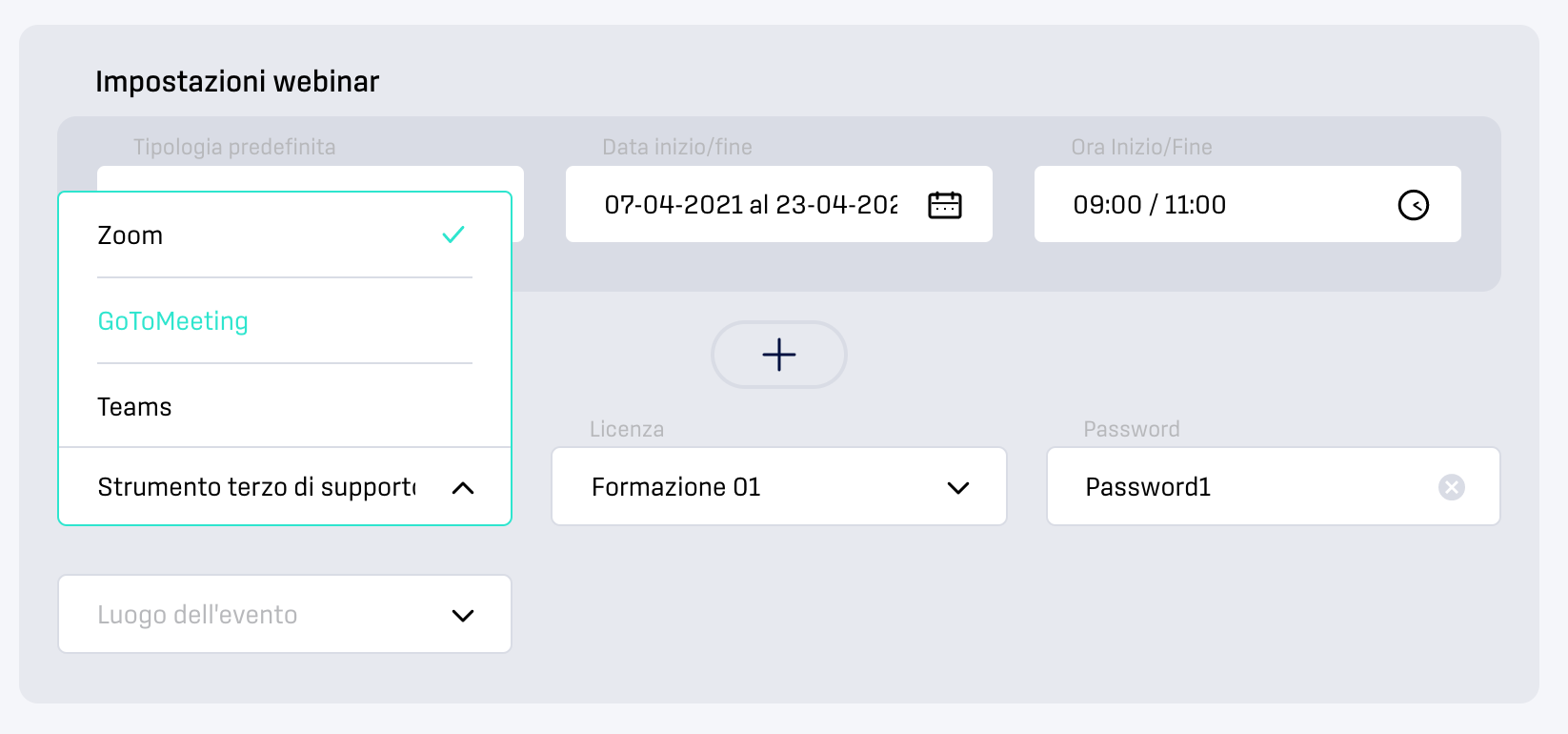Click the 09:00 / 11:00 time value
The width and height of the screenshot is (1568, 734).
click(1150, 205)
